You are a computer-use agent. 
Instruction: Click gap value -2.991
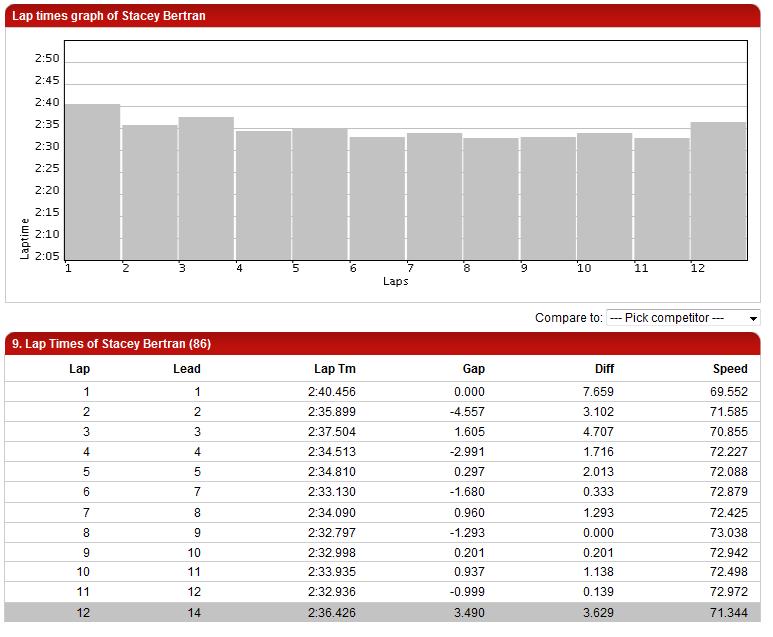click(467, 452)
